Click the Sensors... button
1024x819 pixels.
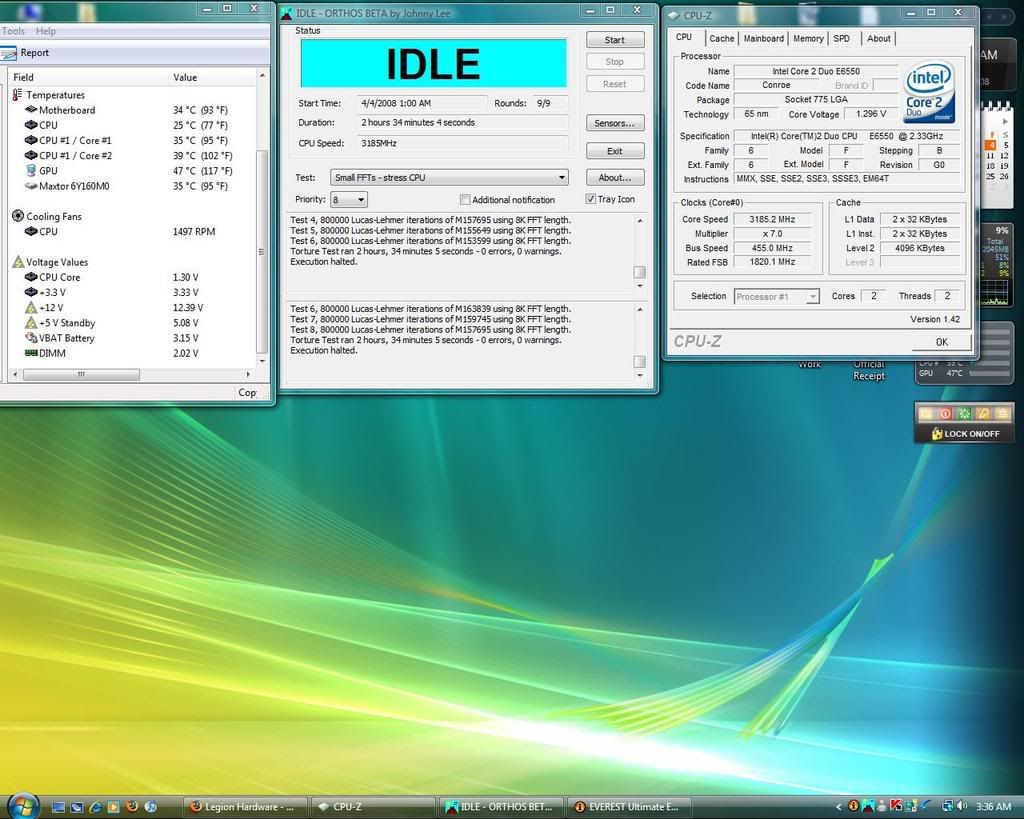click(614, 123)
